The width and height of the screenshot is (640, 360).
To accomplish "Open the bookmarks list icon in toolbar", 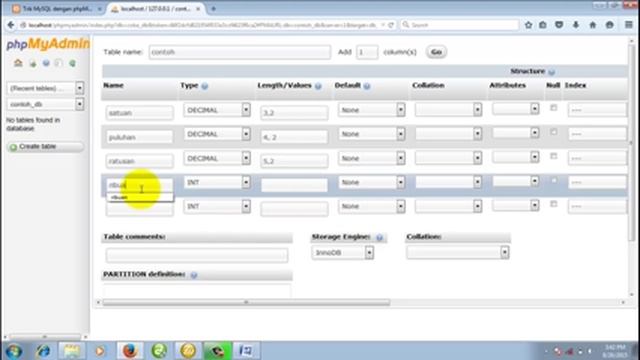I will click(x=543, y=25).
